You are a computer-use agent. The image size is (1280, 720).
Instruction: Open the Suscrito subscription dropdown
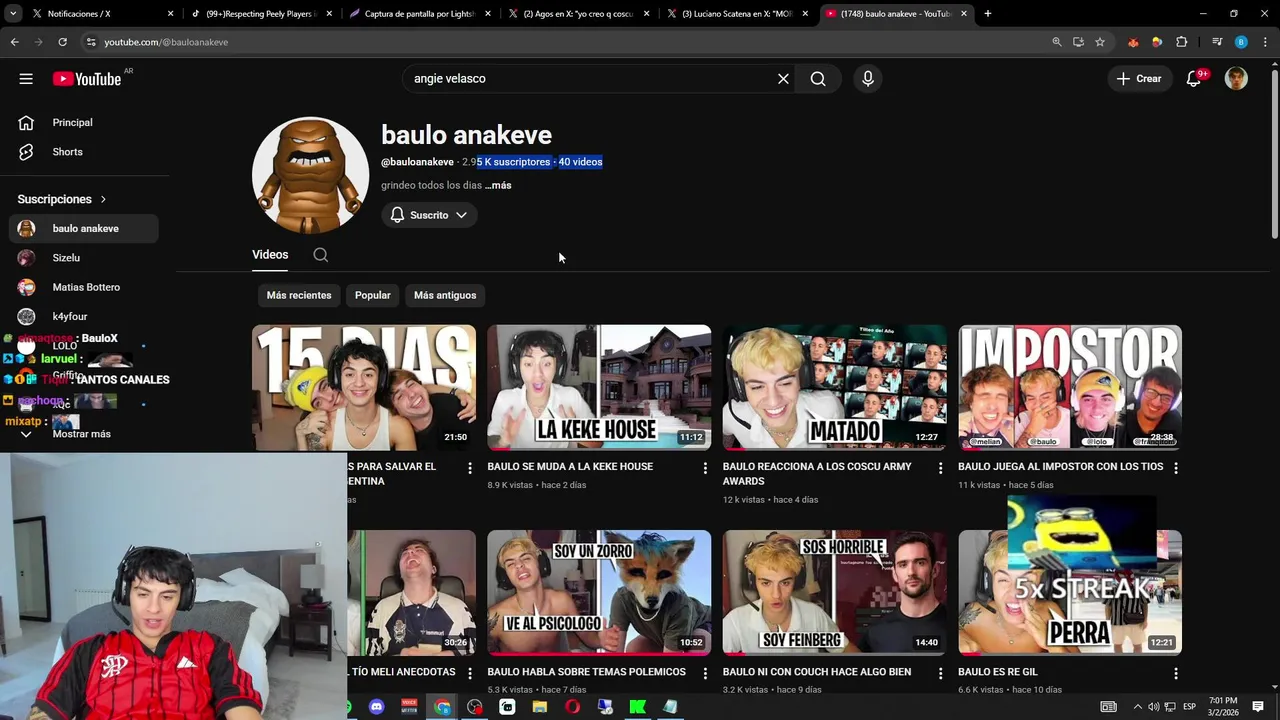429,215
